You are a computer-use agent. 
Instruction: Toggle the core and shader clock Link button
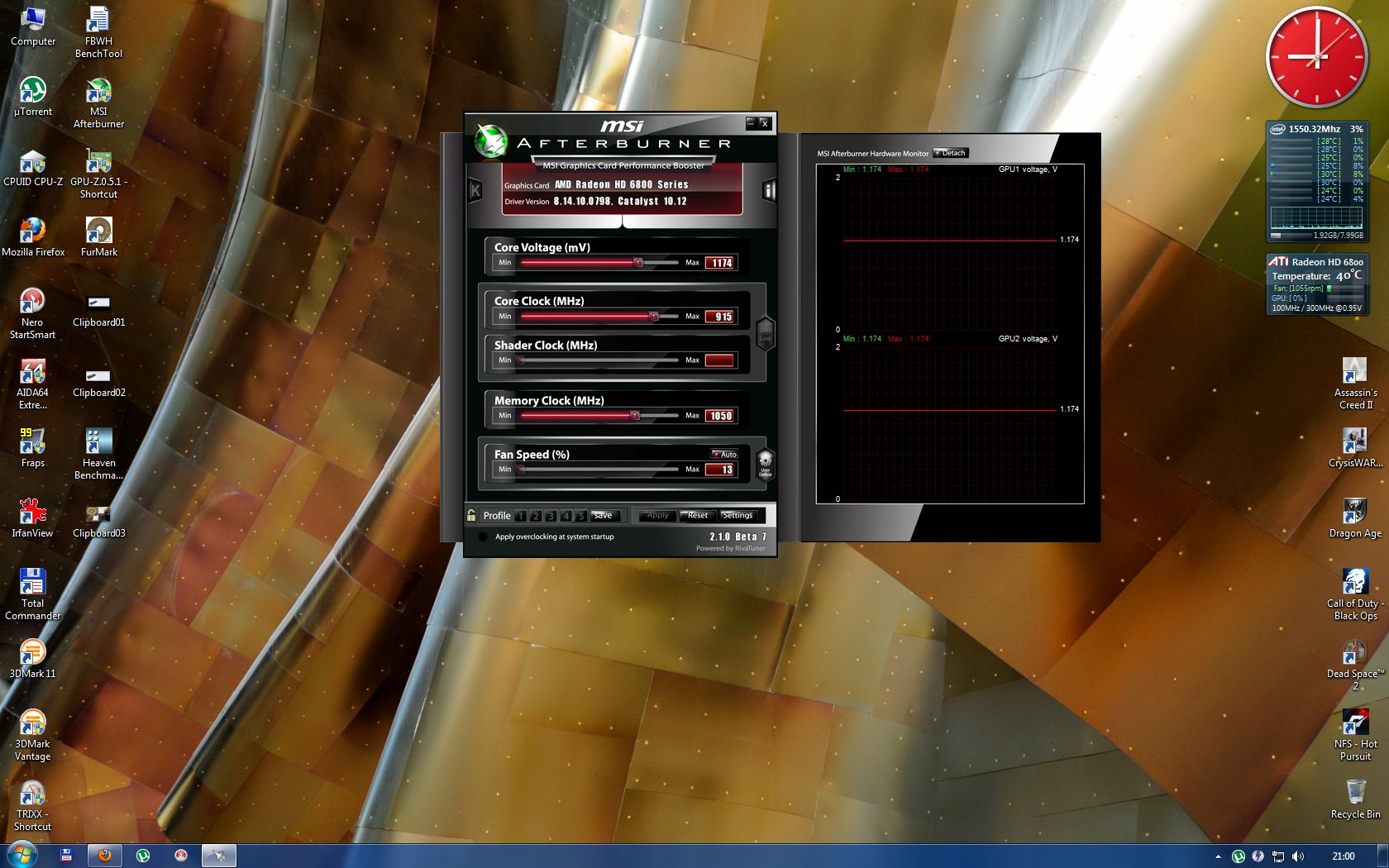click(x=766, y=333)
